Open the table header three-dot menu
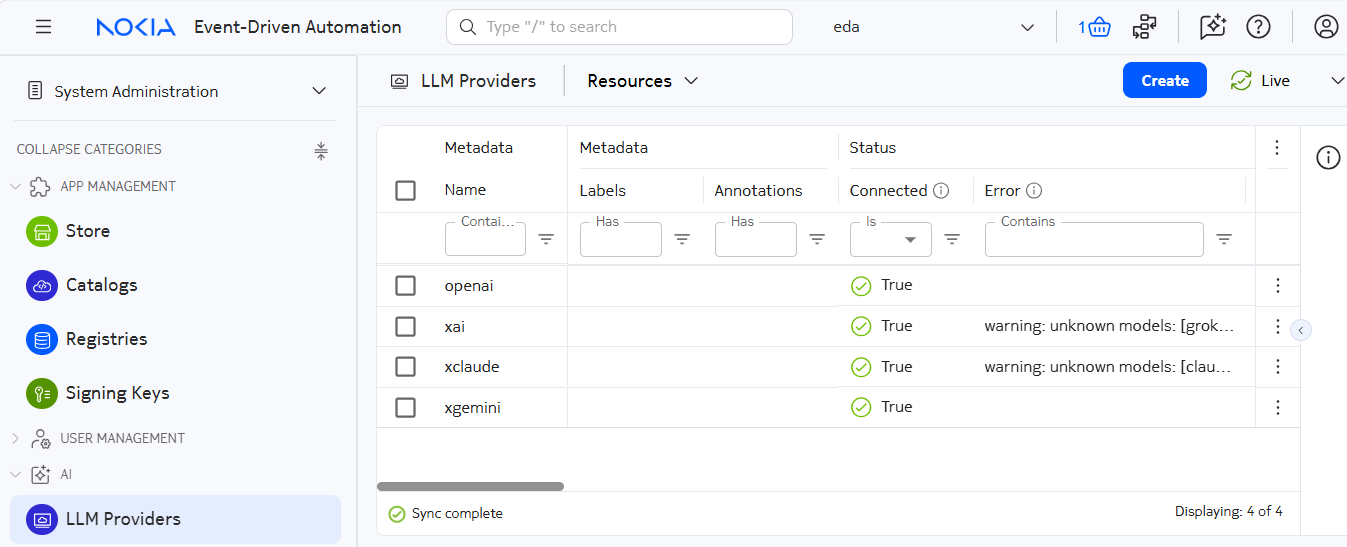Viewport: 1347px width, 547px height. pyautogui.click(x=1277, y=148)
